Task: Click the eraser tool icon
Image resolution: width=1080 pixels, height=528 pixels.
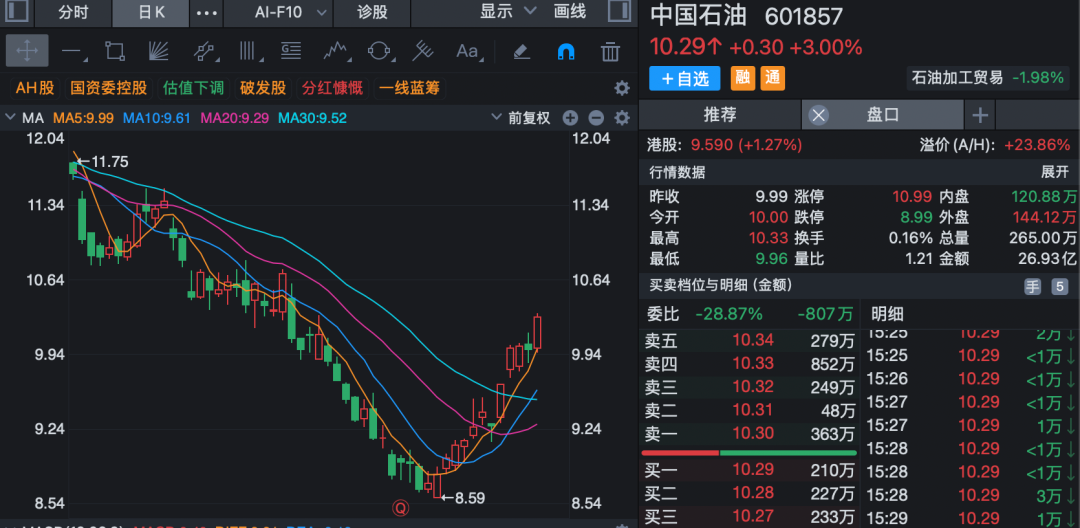Action: click(521, 51)
